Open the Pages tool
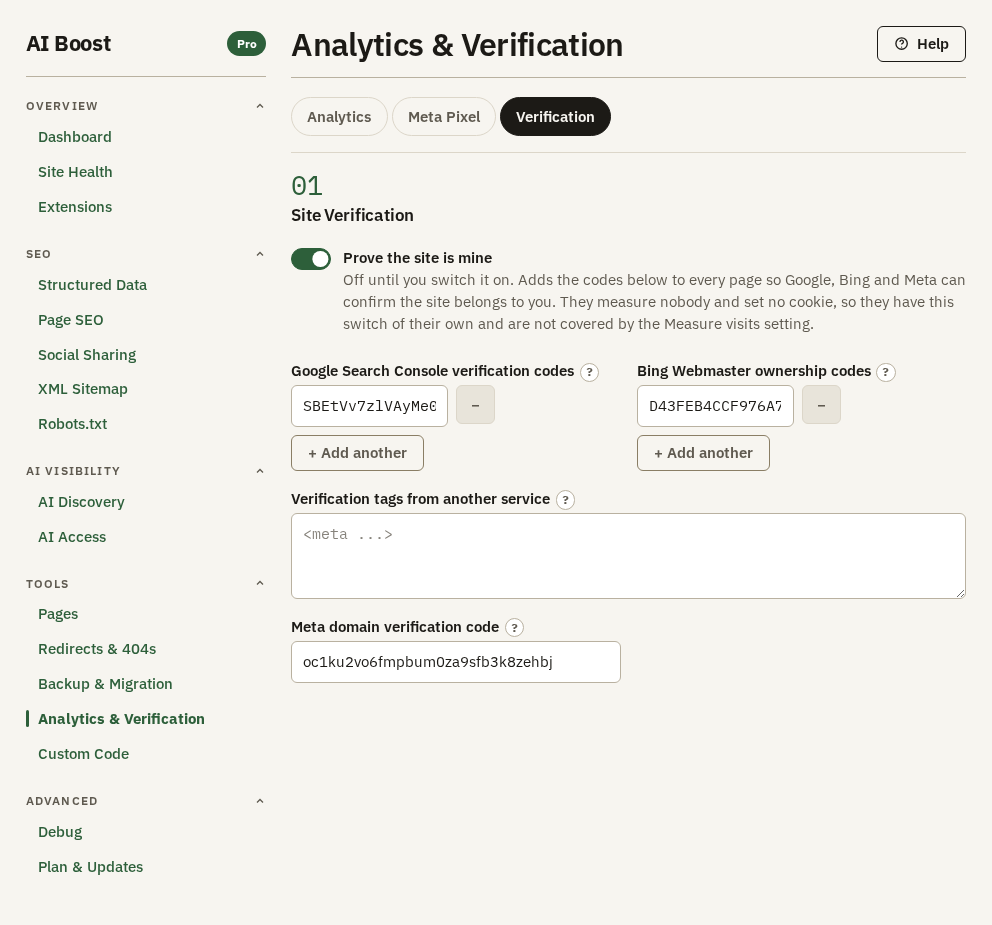Image resolution: width=992 pixels, height=925 pixels. [x=58, y=614]
